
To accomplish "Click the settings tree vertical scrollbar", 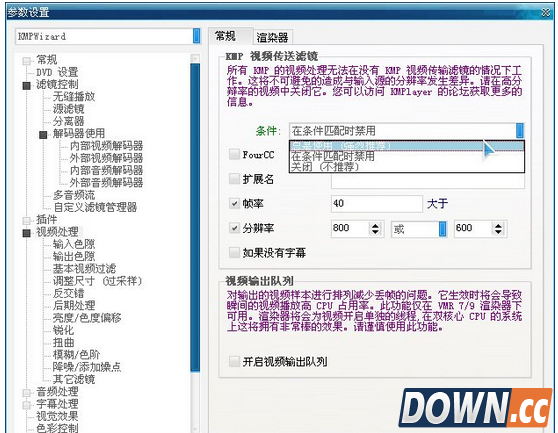I will tap(195, 218).
